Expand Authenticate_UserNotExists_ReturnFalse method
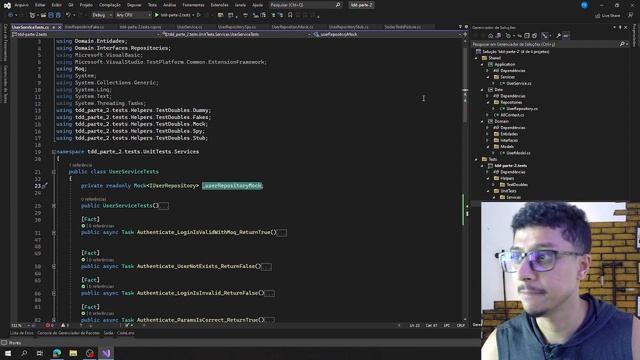This screenshot has height=360, width=640. 54,267
